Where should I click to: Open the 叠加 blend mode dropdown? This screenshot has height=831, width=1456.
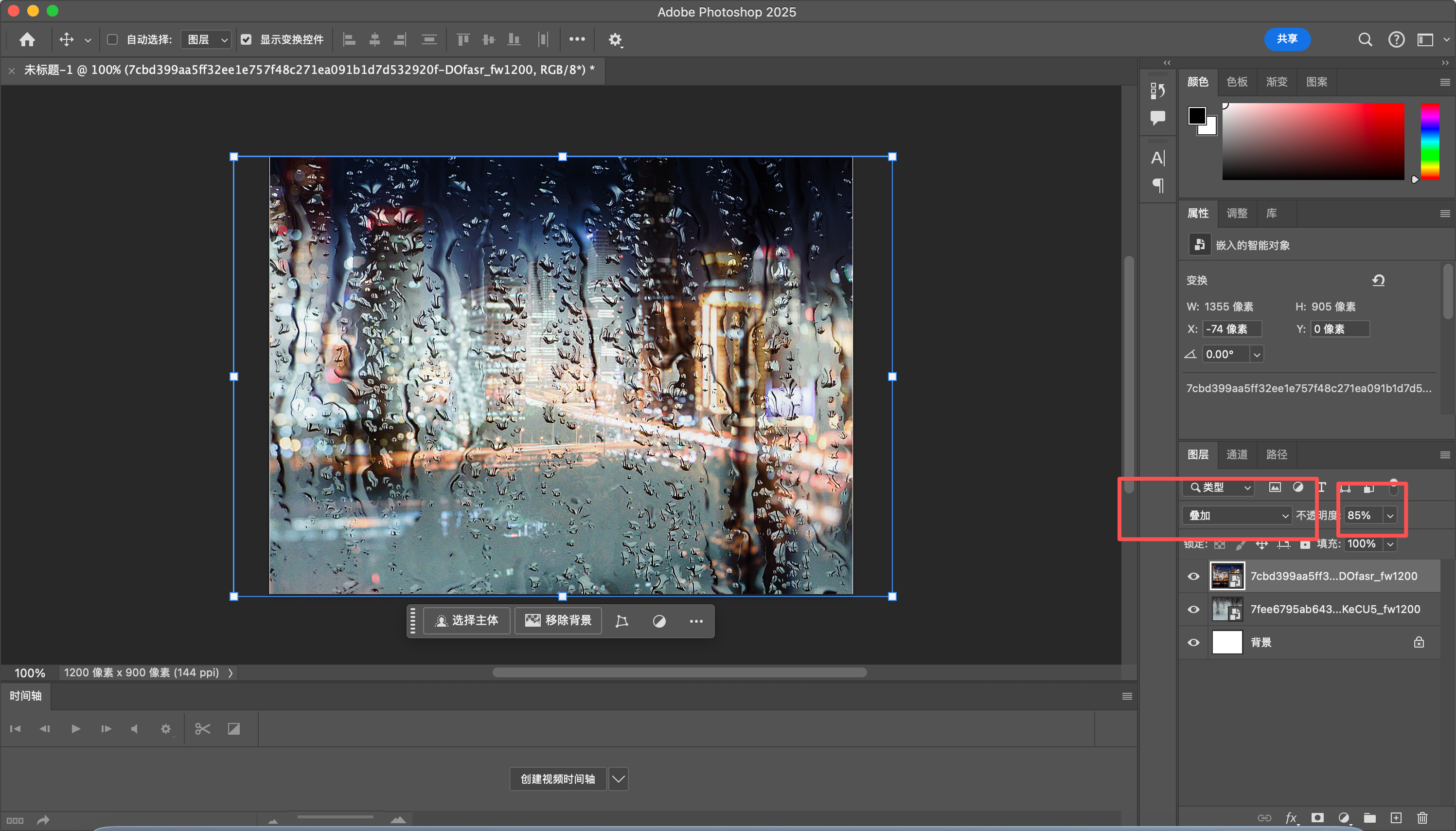(1236, 515)
